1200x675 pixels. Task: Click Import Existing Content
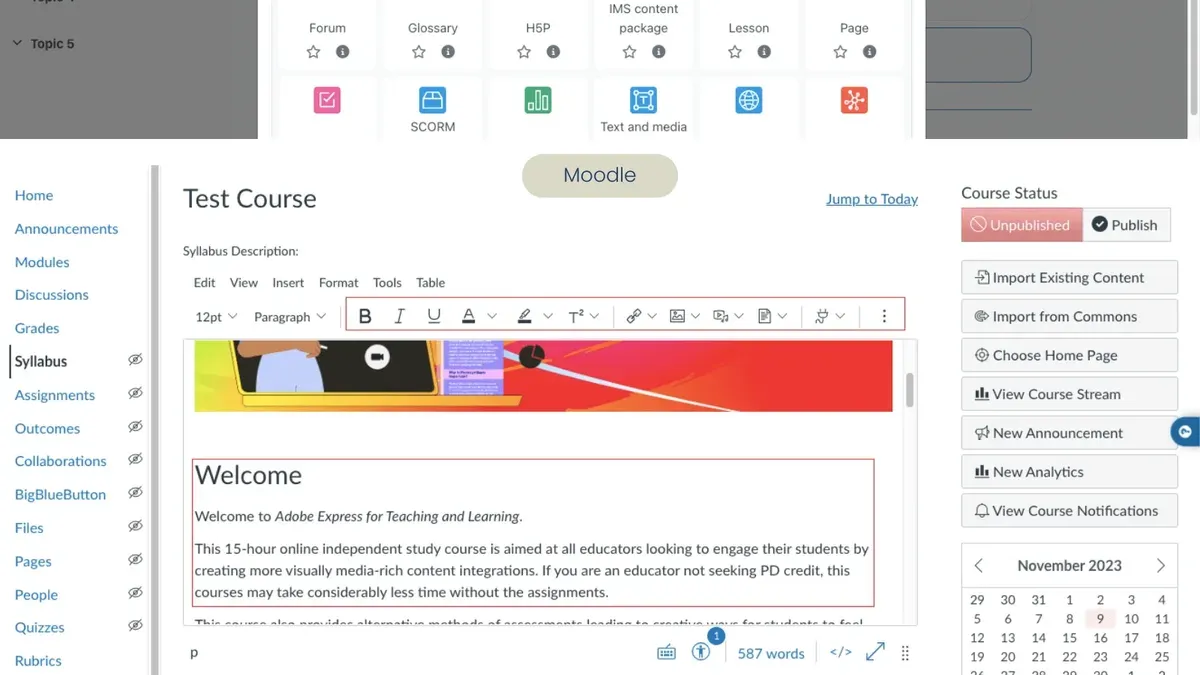click(1069, 278)
